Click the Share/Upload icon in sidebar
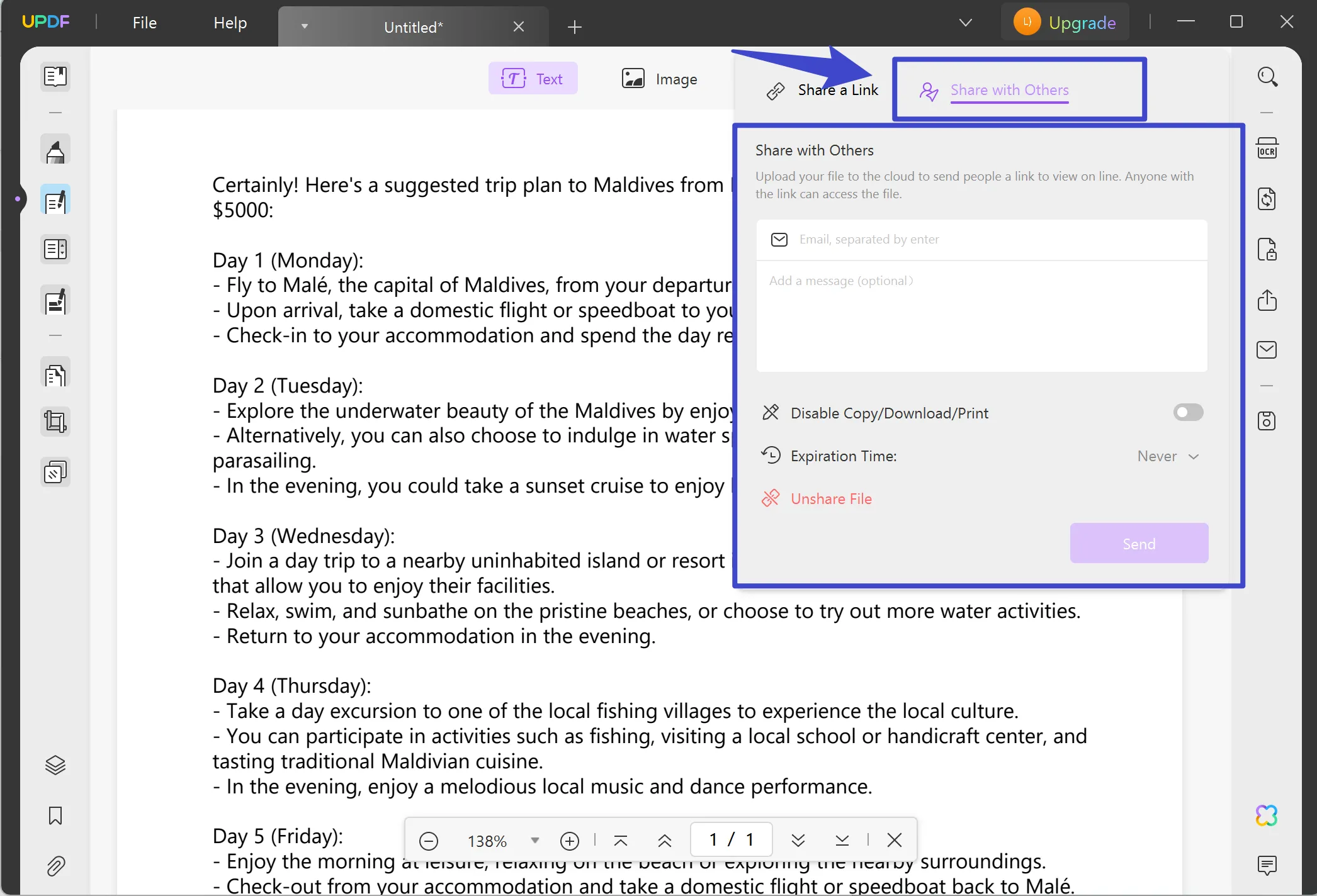1317x896 pixels. 1267,300
